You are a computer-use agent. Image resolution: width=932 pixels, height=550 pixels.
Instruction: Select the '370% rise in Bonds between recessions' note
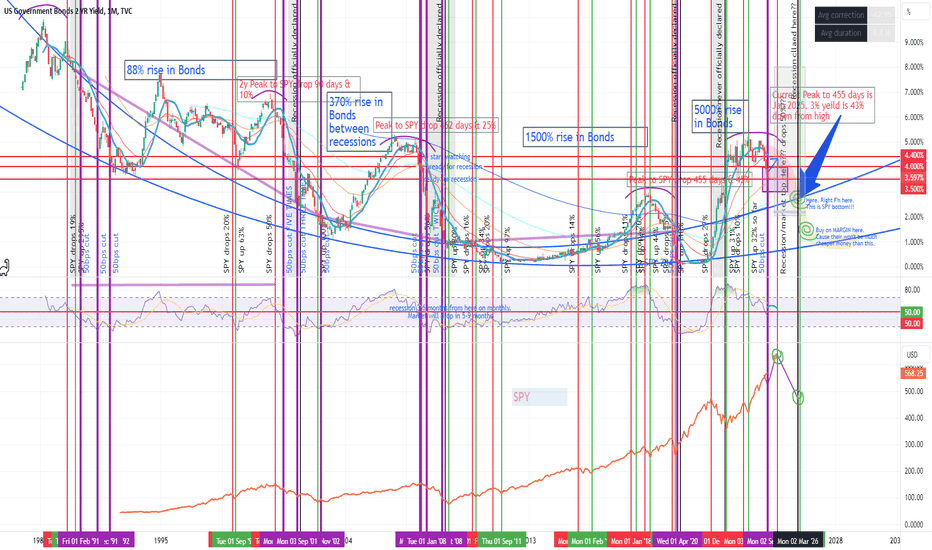(x=359, y=121)
